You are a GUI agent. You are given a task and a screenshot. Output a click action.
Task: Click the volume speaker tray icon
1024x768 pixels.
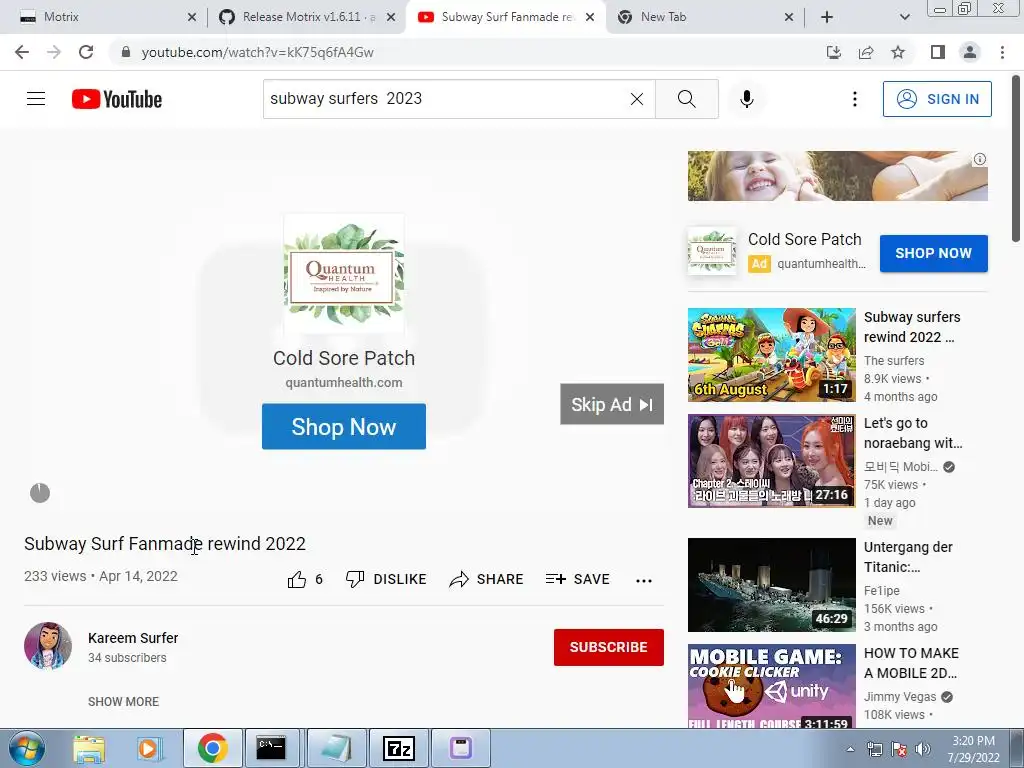tap(923, 749)
